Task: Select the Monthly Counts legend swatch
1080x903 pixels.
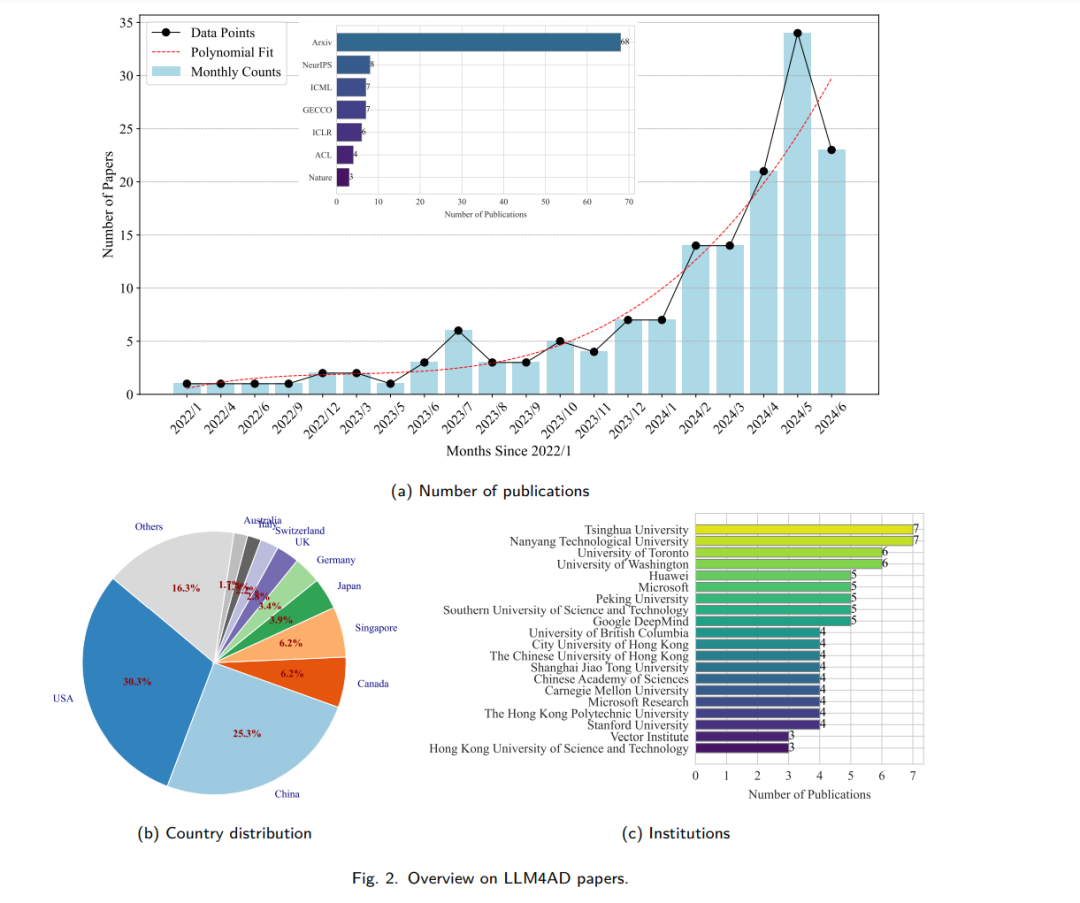Action: point(166,72)
